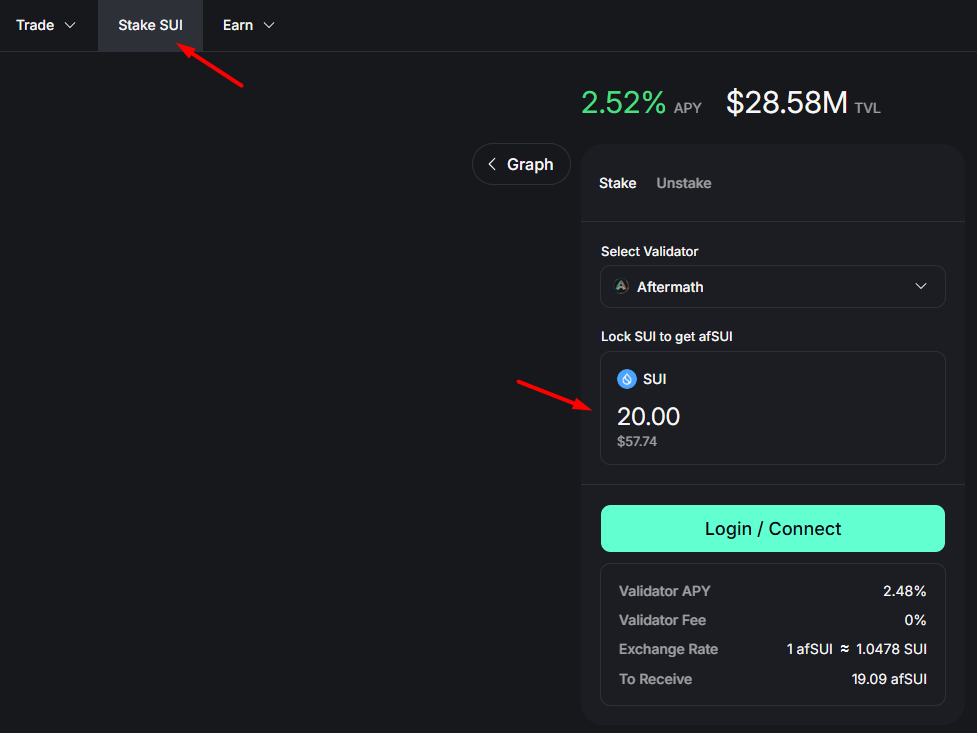The width and height of the screenshot is (977, 733).
Task: Switch to the Unstake tab
Action: coord(684,183)
